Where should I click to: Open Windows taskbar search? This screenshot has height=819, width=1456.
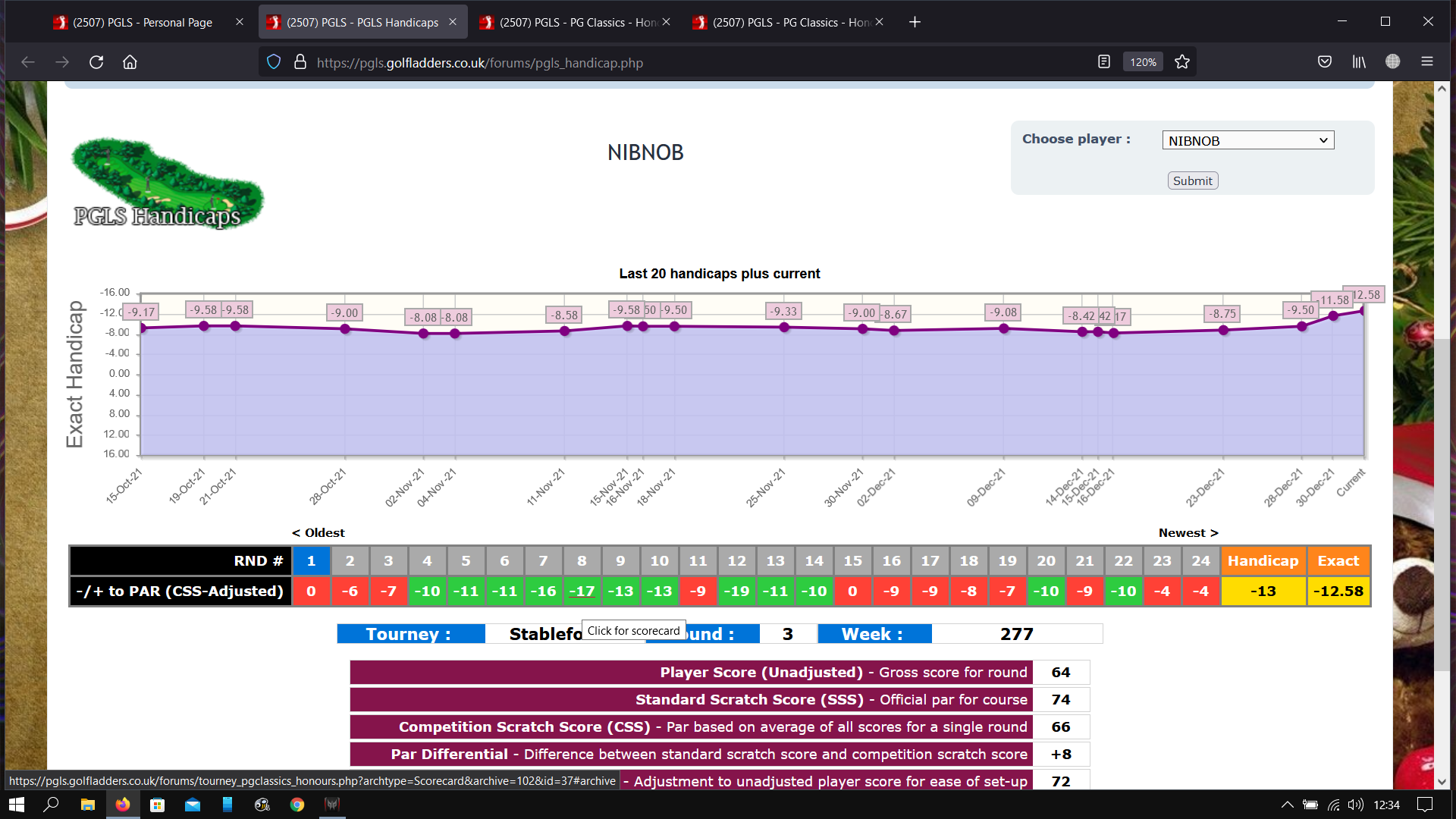[x=51, y=805]
